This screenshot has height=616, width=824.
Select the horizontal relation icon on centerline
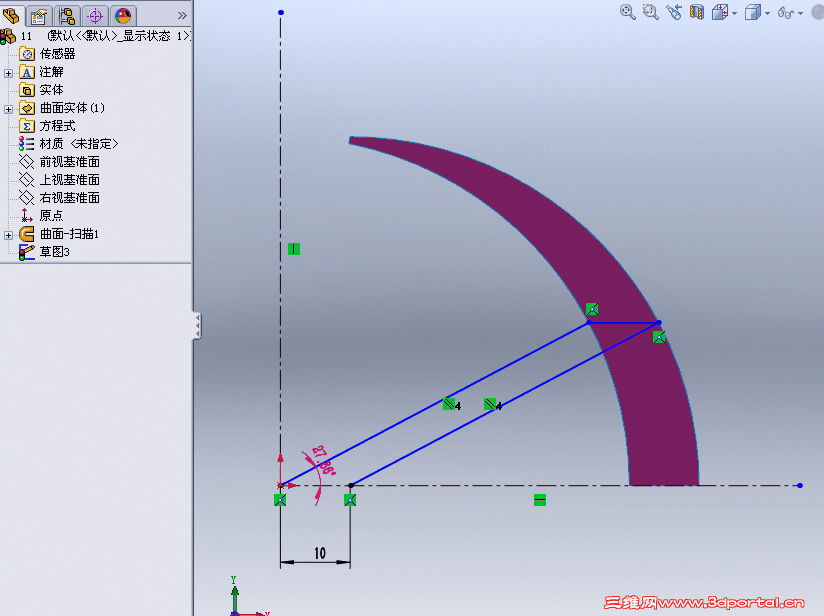[540, 500]
